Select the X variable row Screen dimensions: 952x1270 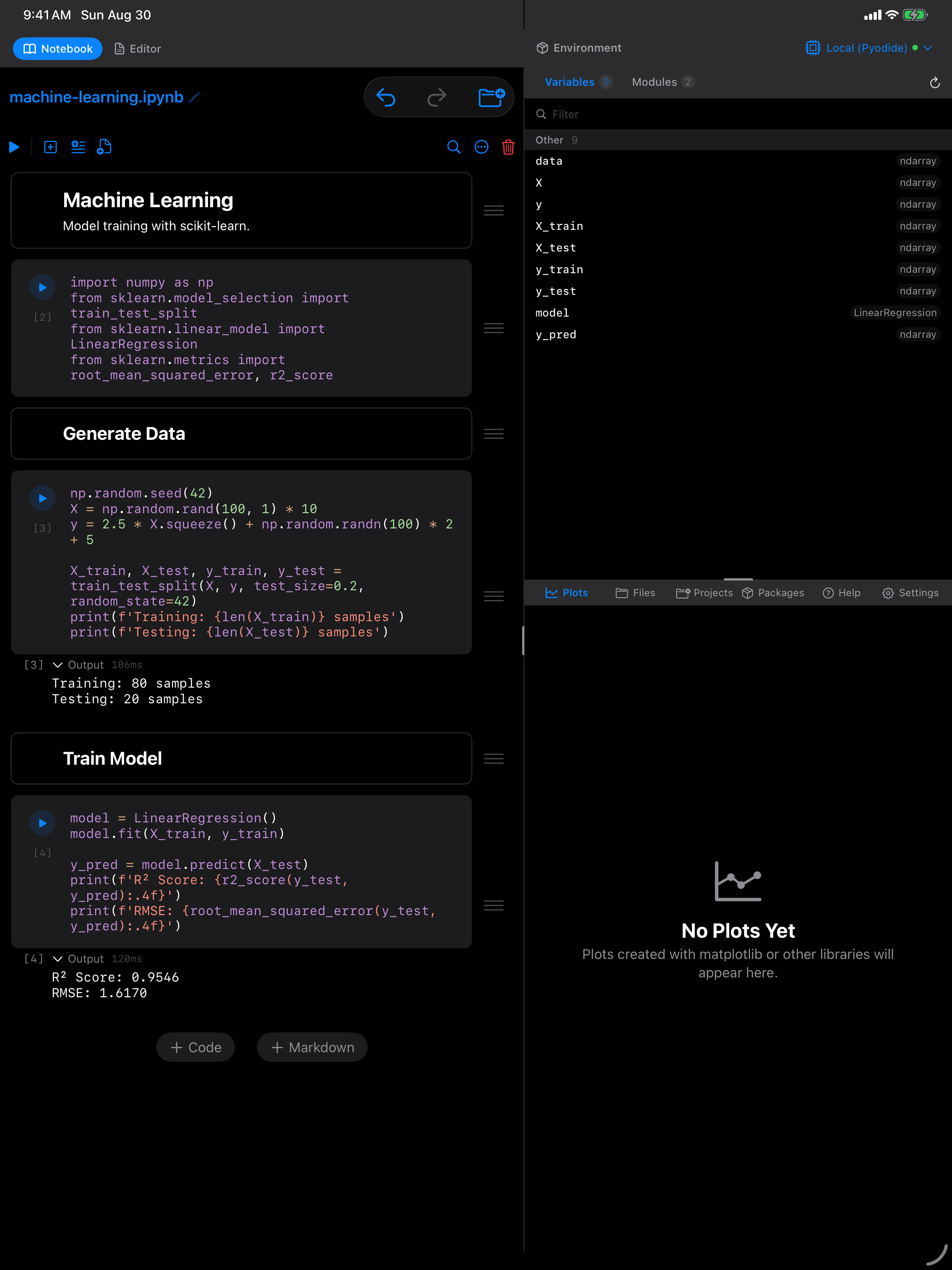[738, 183]
